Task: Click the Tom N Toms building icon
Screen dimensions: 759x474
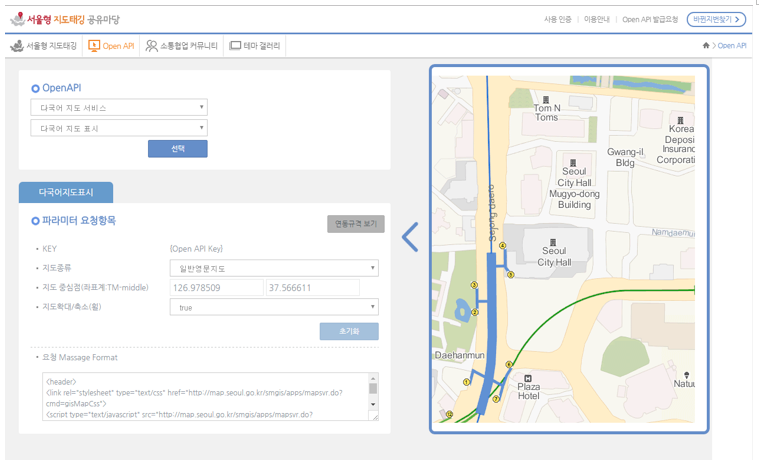Action: point(546,100)
